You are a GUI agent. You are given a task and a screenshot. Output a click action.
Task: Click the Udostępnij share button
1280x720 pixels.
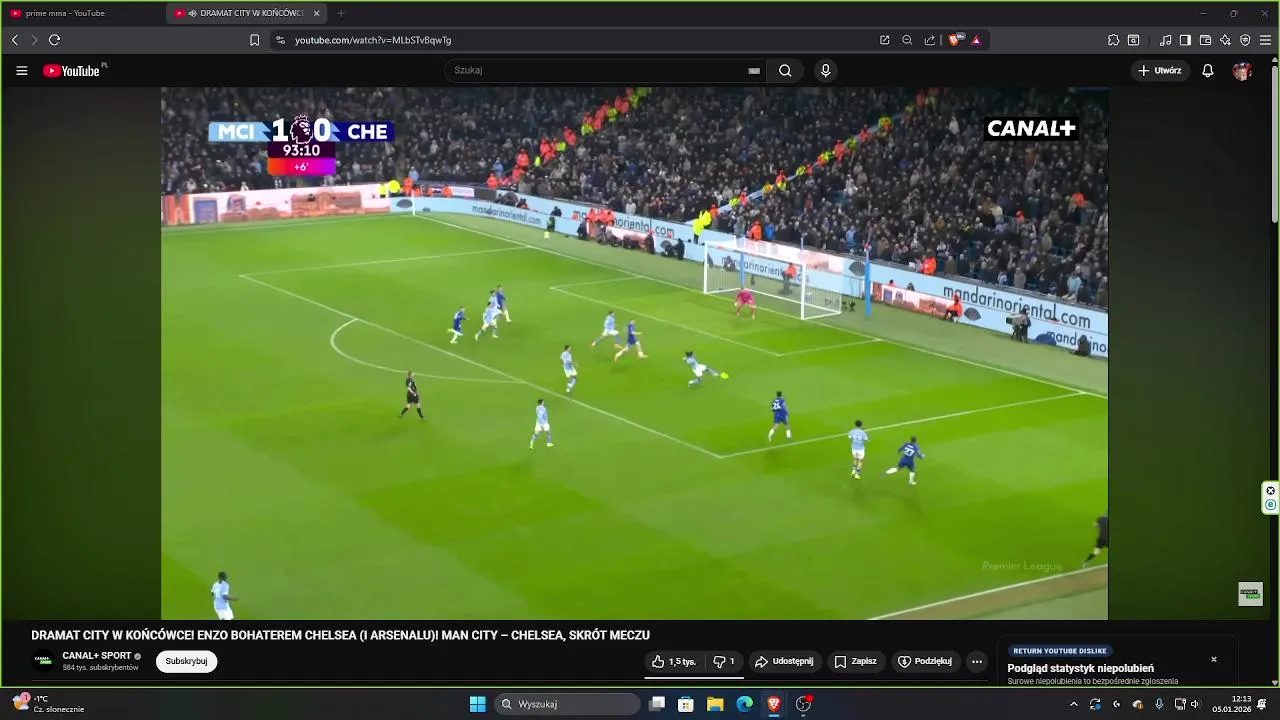point(784,661)
